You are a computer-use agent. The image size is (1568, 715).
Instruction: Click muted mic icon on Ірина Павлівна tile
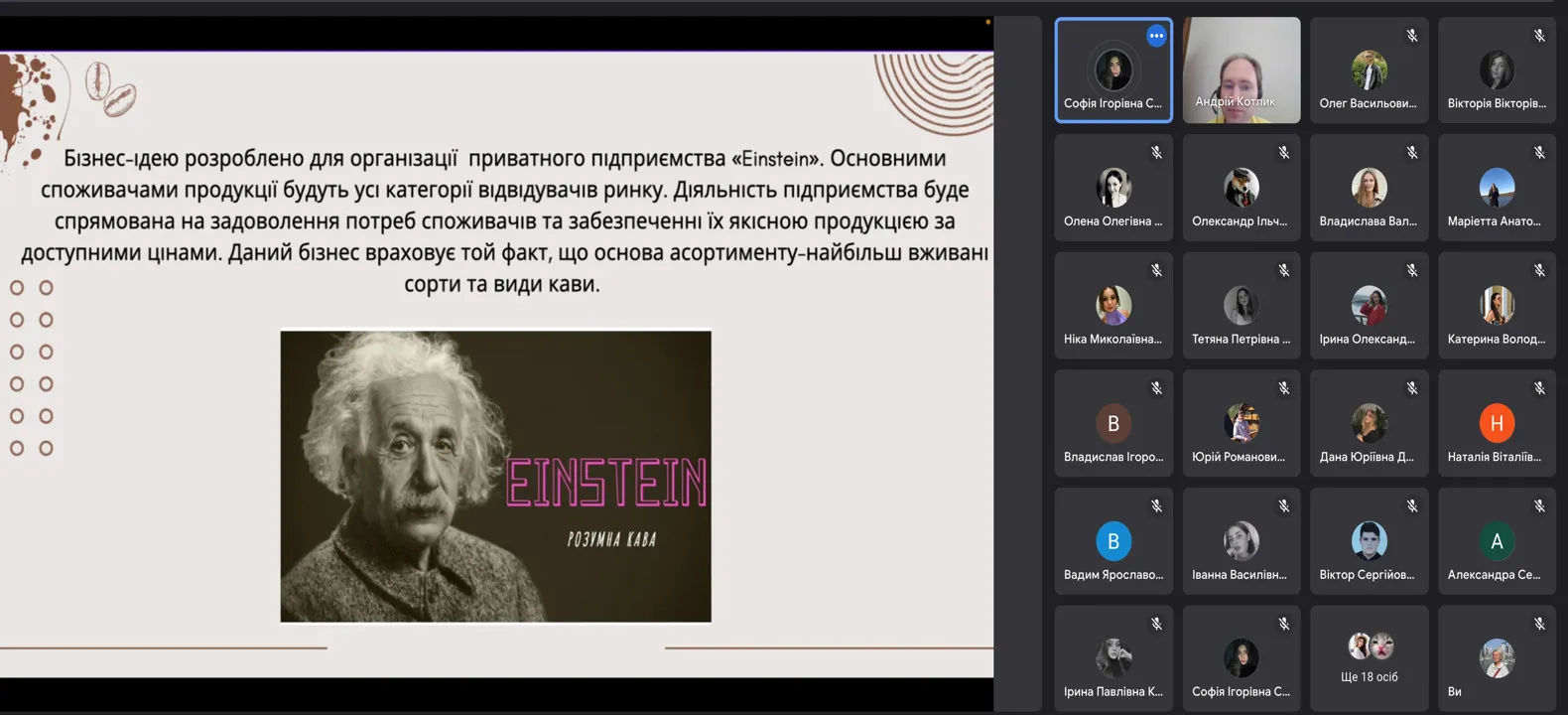(x=1156, y=624)
